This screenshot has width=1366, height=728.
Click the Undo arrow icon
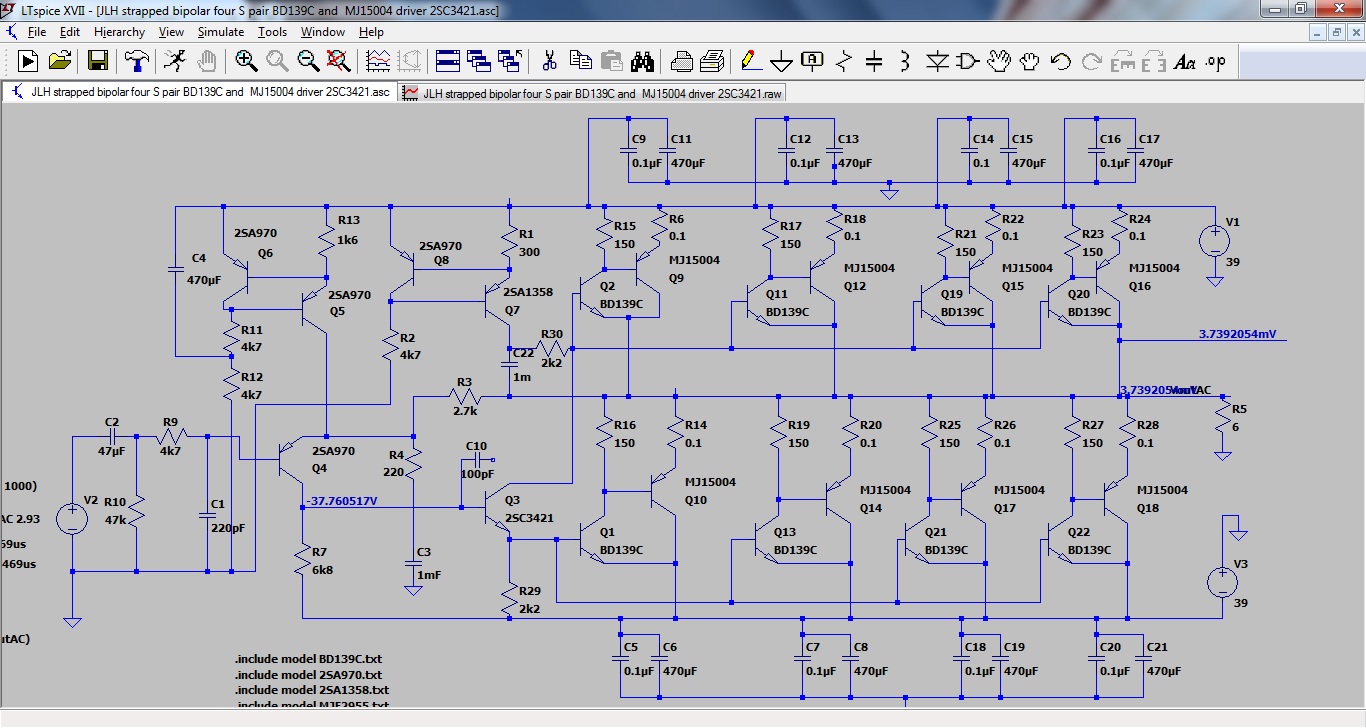(x=1060, y=61)
